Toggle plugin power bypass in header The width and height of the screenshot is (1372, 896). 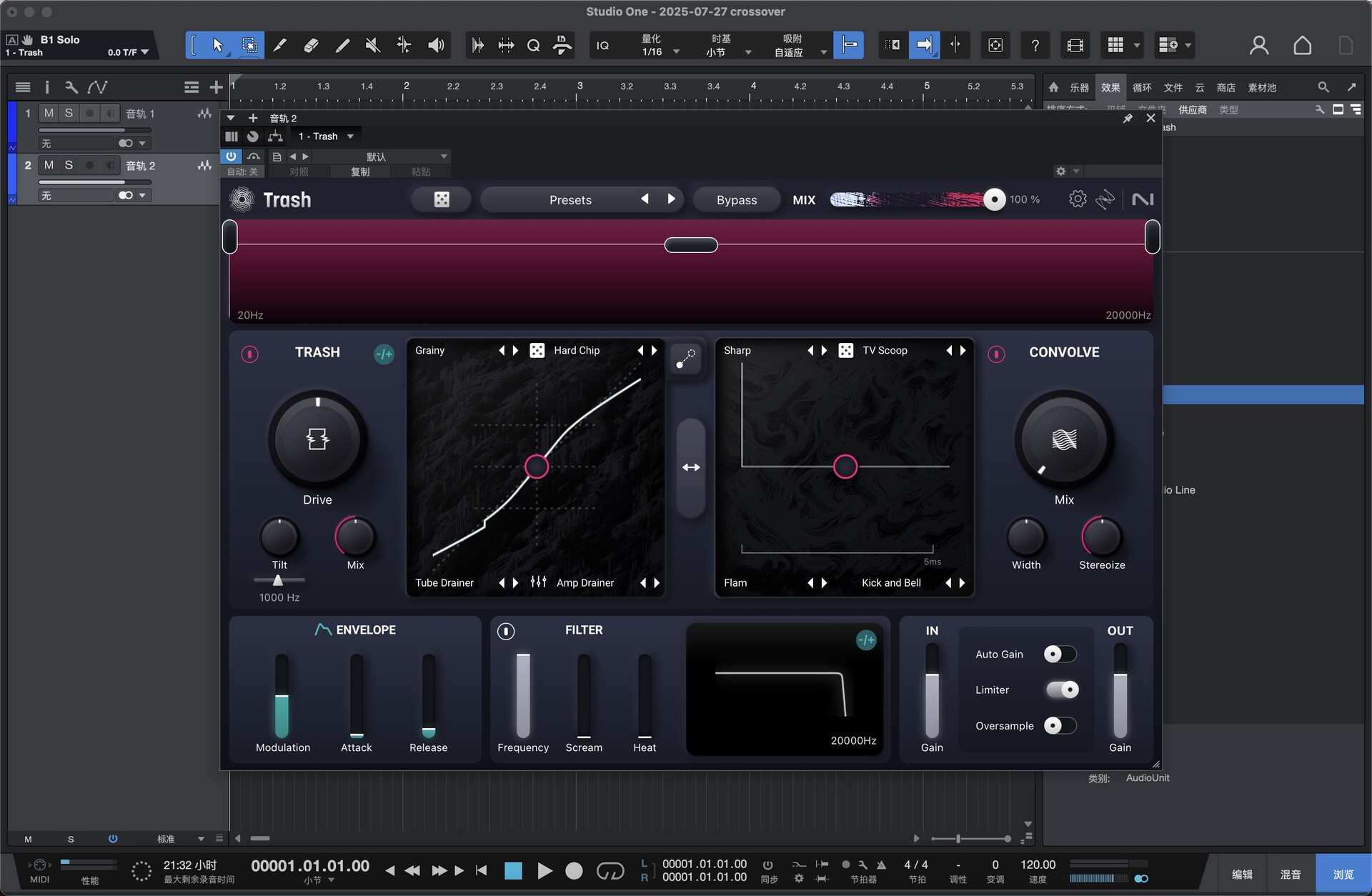click(231, 156)
